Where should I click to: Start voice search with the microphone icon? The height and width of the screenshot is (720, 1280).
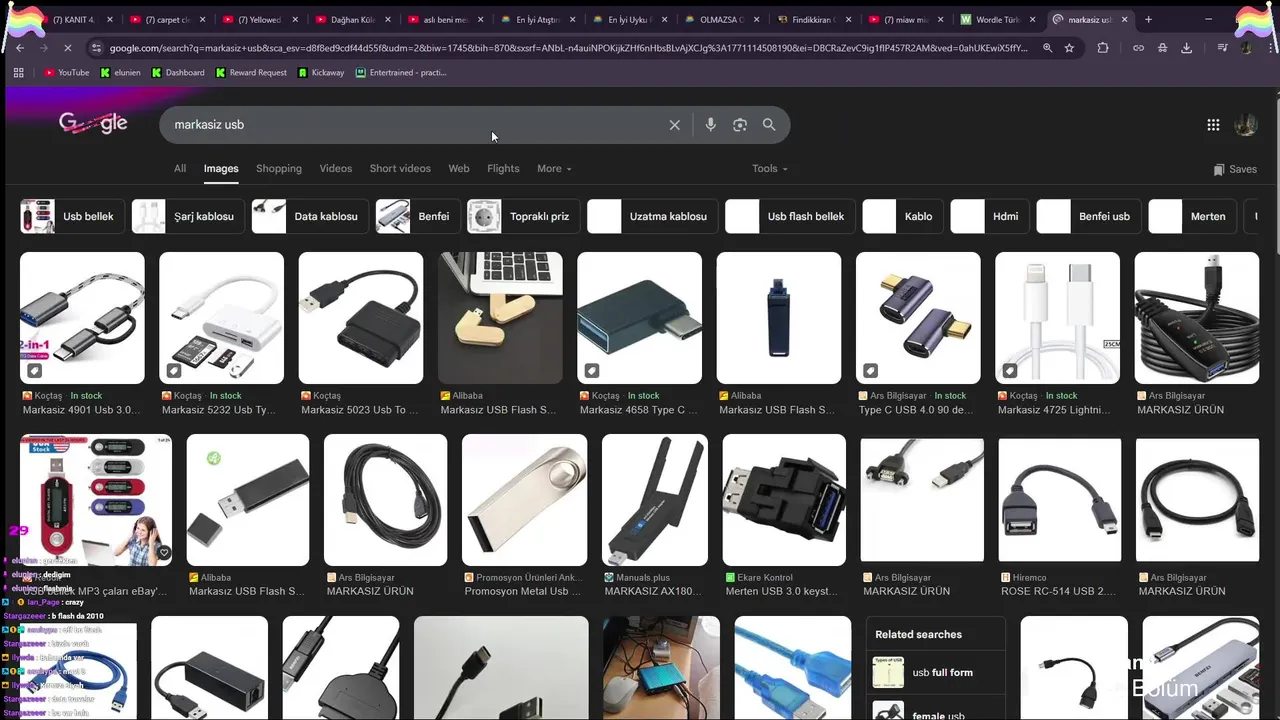click(710, 125)
